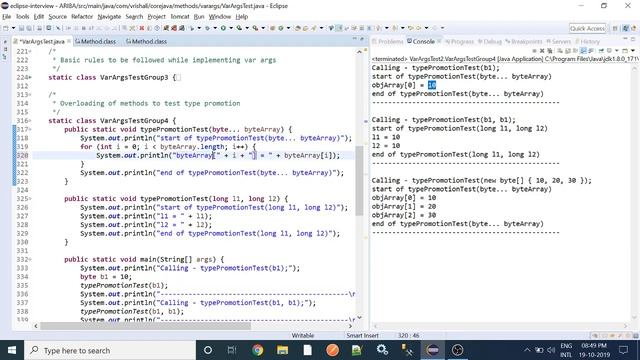Open the Open Console dropdown arrow
The height and width of the screenshot is (360, 640).
(x=633, y=51)
